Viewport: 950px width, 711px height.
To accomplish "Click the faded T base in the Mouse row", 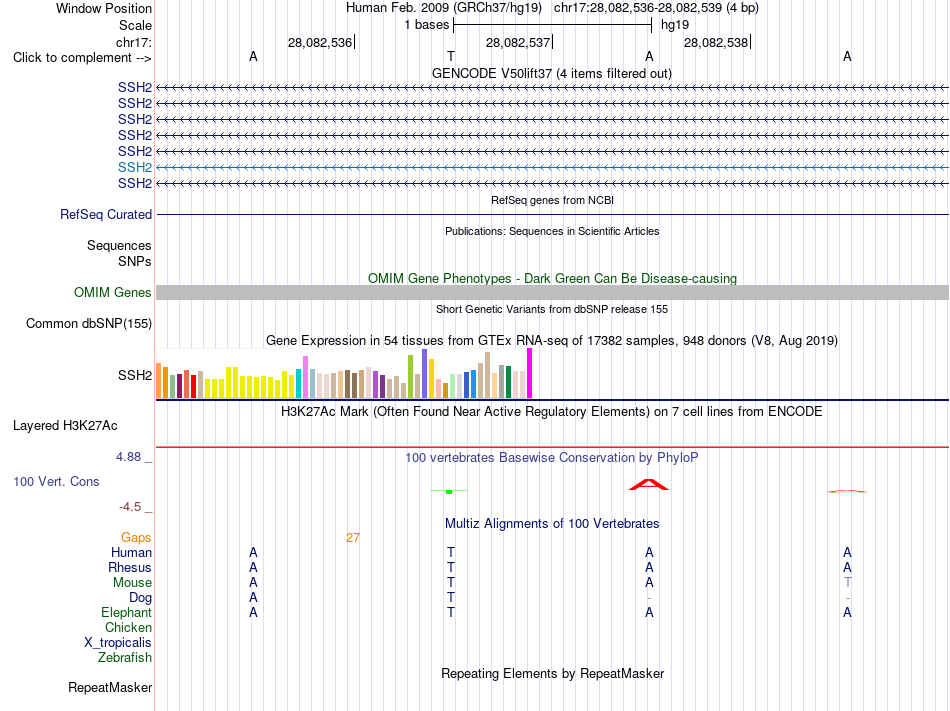I will 847,583.
